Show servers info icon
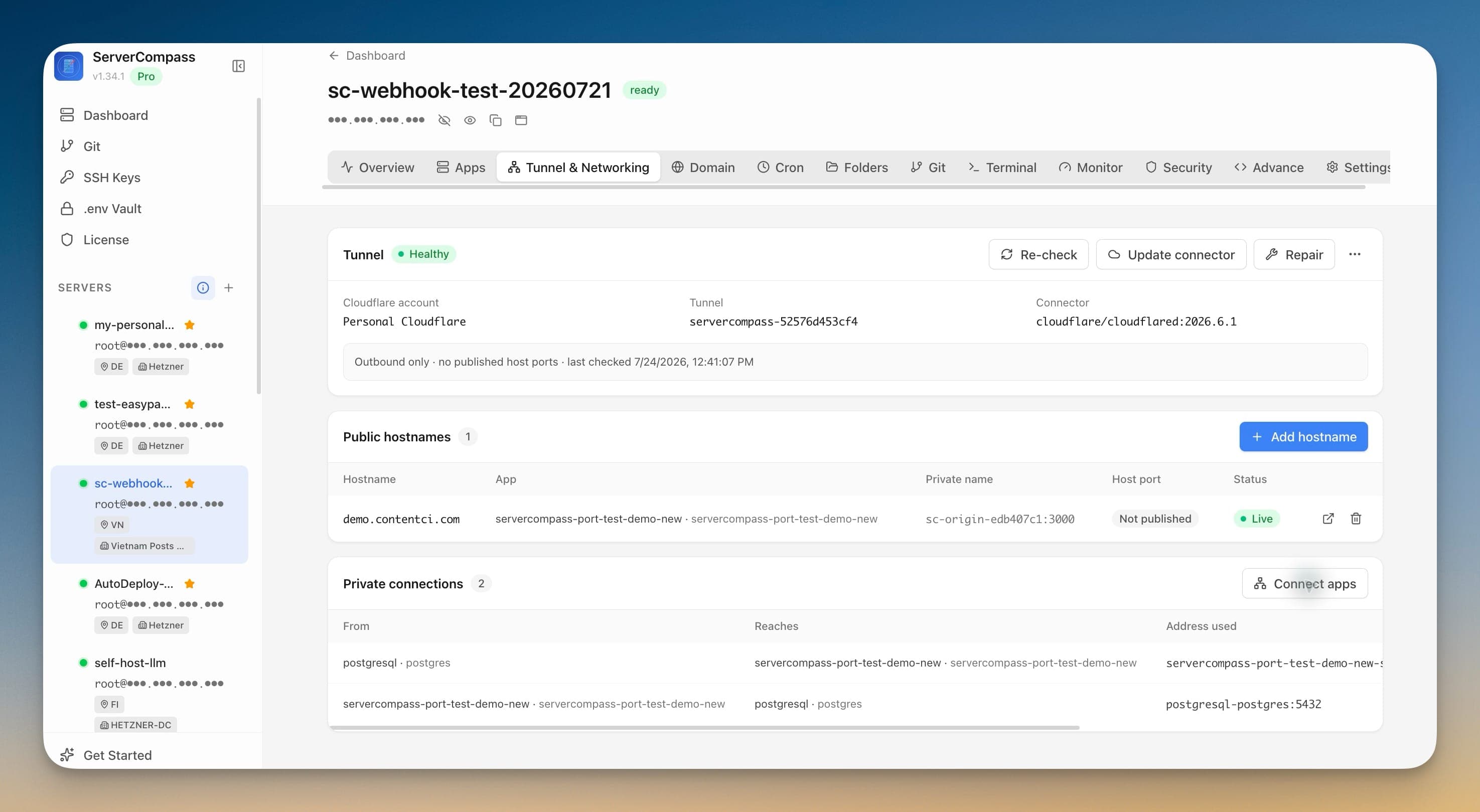The image size is (1480, 812). pos(203,288)
